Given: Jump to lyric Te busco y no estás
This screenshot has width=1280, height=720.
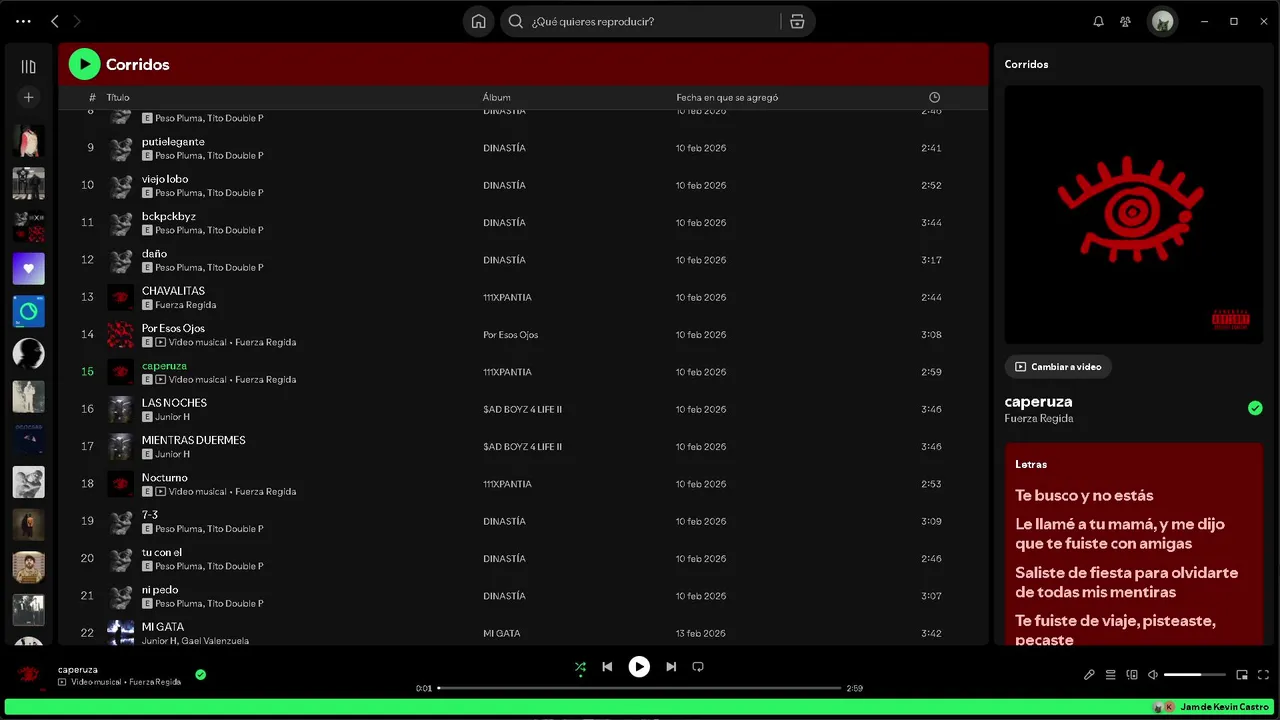Looking at the screenshot, I should [1084, 495].
